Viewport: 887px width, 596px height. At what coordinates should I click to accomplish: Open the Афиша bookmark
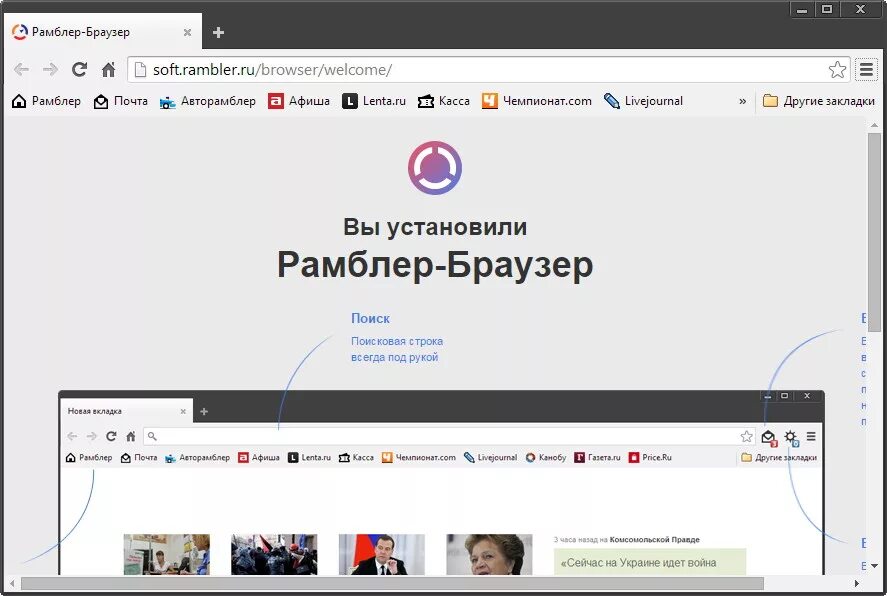click(299, 101)
